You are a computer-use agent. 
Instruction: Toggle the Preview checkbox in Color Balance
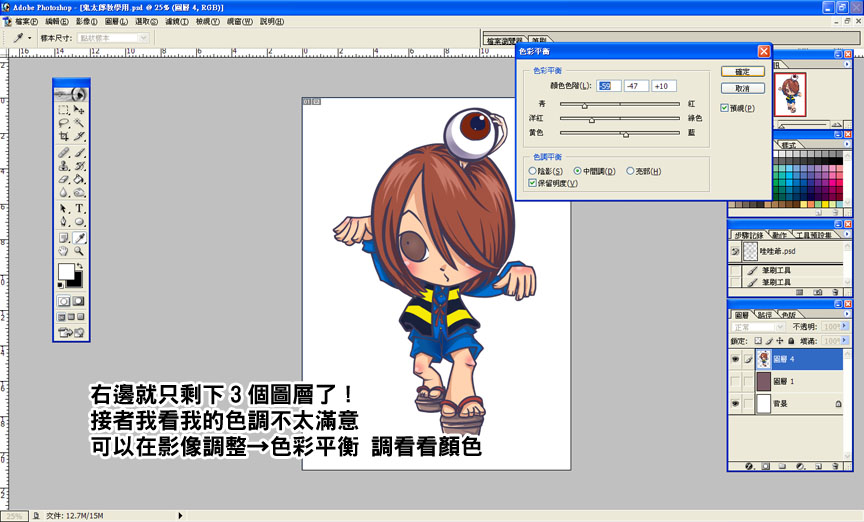[x=725, y=108]
